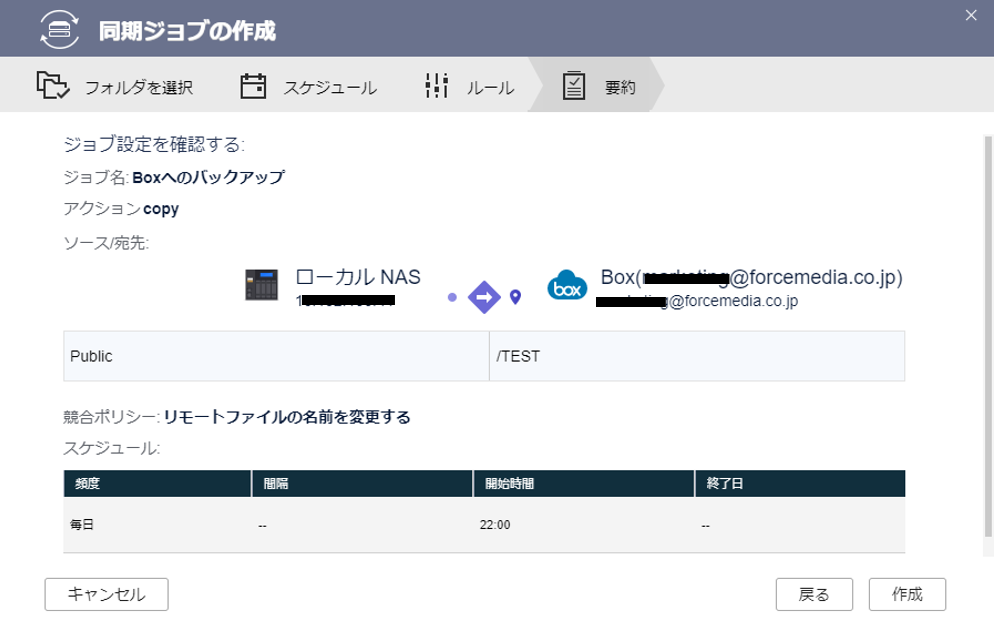The image size is (994, 629).
Task: Click the 戻る button to go back
Action: (814, 594)
